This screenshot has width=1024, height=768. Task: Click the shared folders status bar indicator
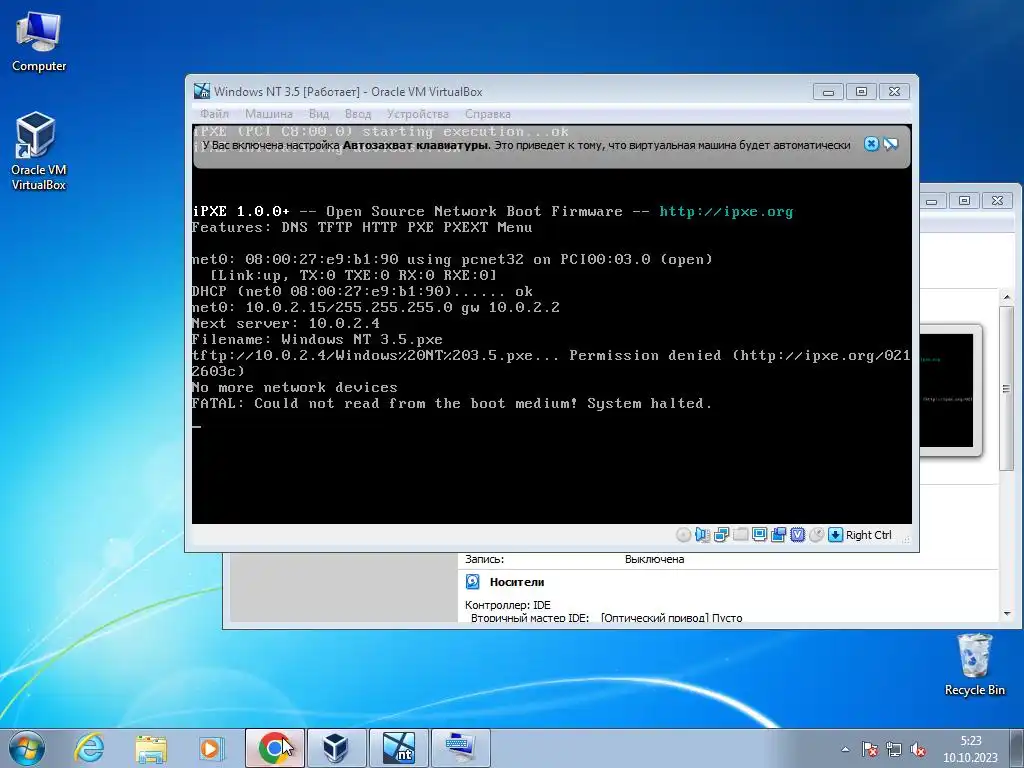pos(741,535)
